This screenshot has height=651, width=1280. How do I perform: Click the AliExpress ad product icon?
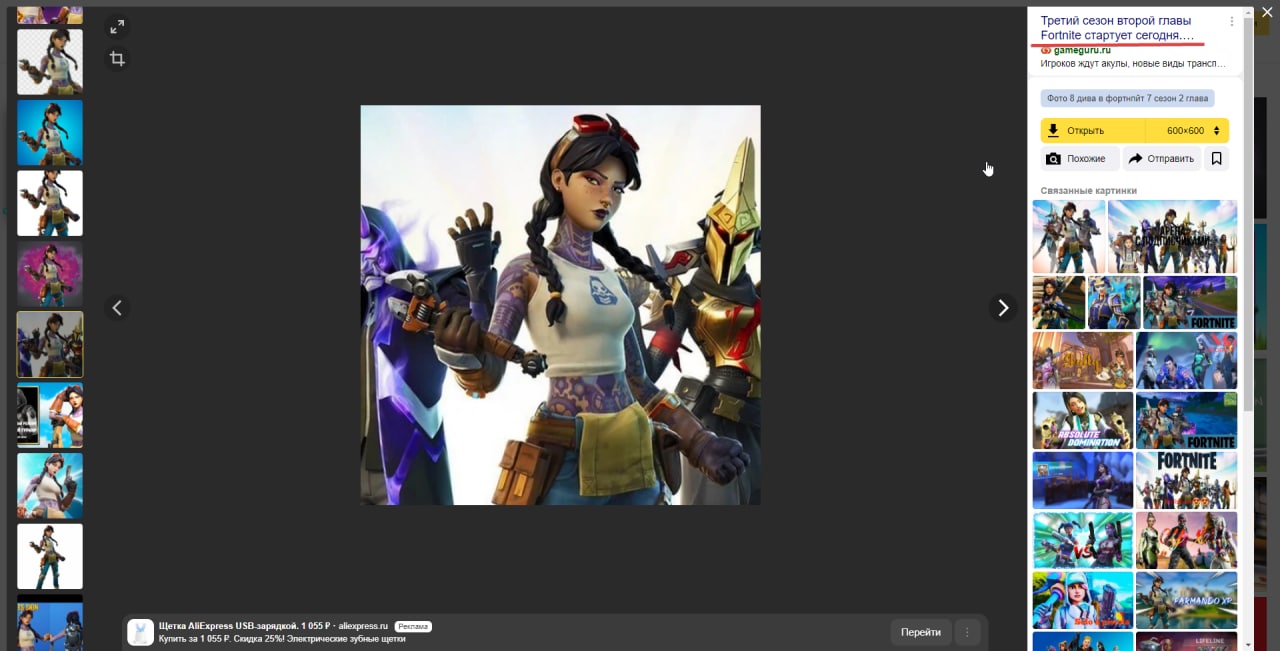(x=141, y=632)
